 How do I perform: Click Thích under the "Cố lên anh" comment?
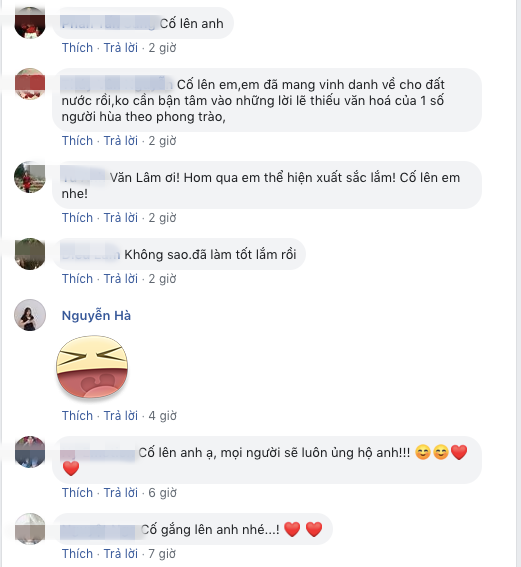[77, 48]
